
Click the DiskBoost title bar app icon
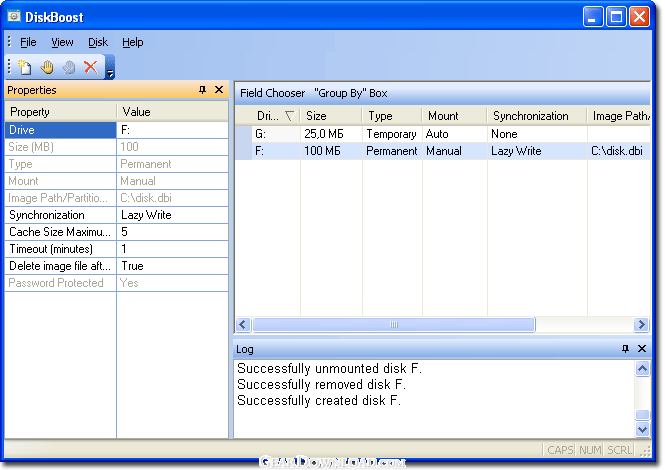(14, 17)
